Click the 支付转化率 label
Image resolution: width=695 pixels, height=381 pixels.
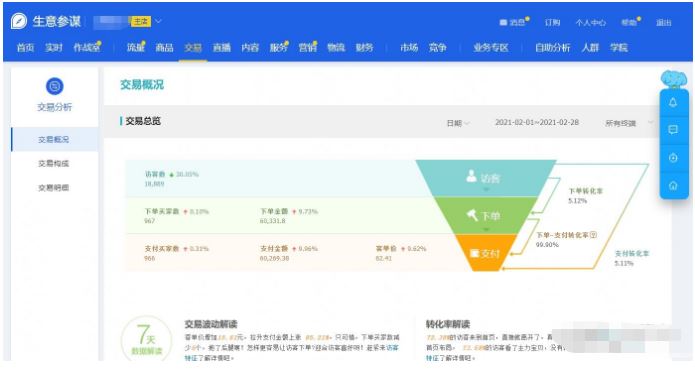632,253
